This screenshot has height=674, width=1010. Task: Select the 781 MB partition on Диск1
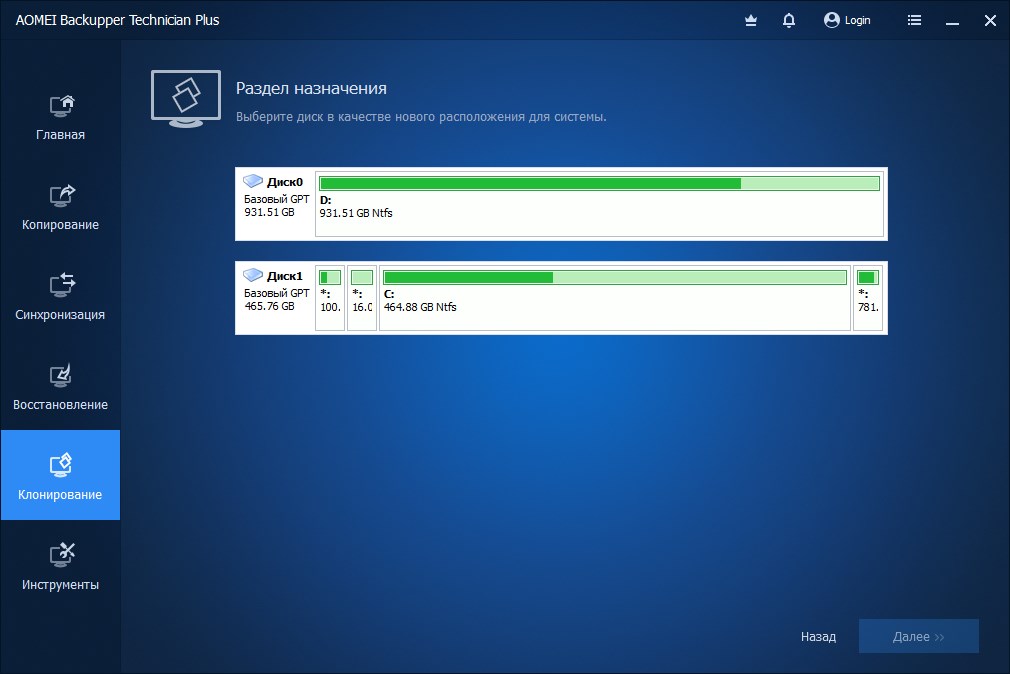point(868,298)
